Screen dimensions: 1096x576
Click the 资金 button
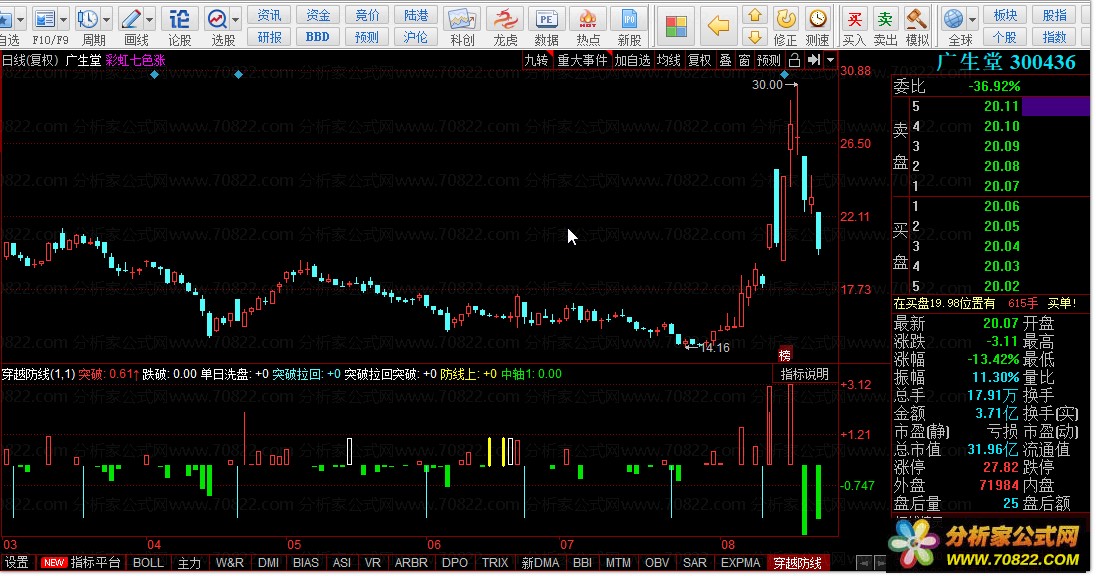point(318,15)
